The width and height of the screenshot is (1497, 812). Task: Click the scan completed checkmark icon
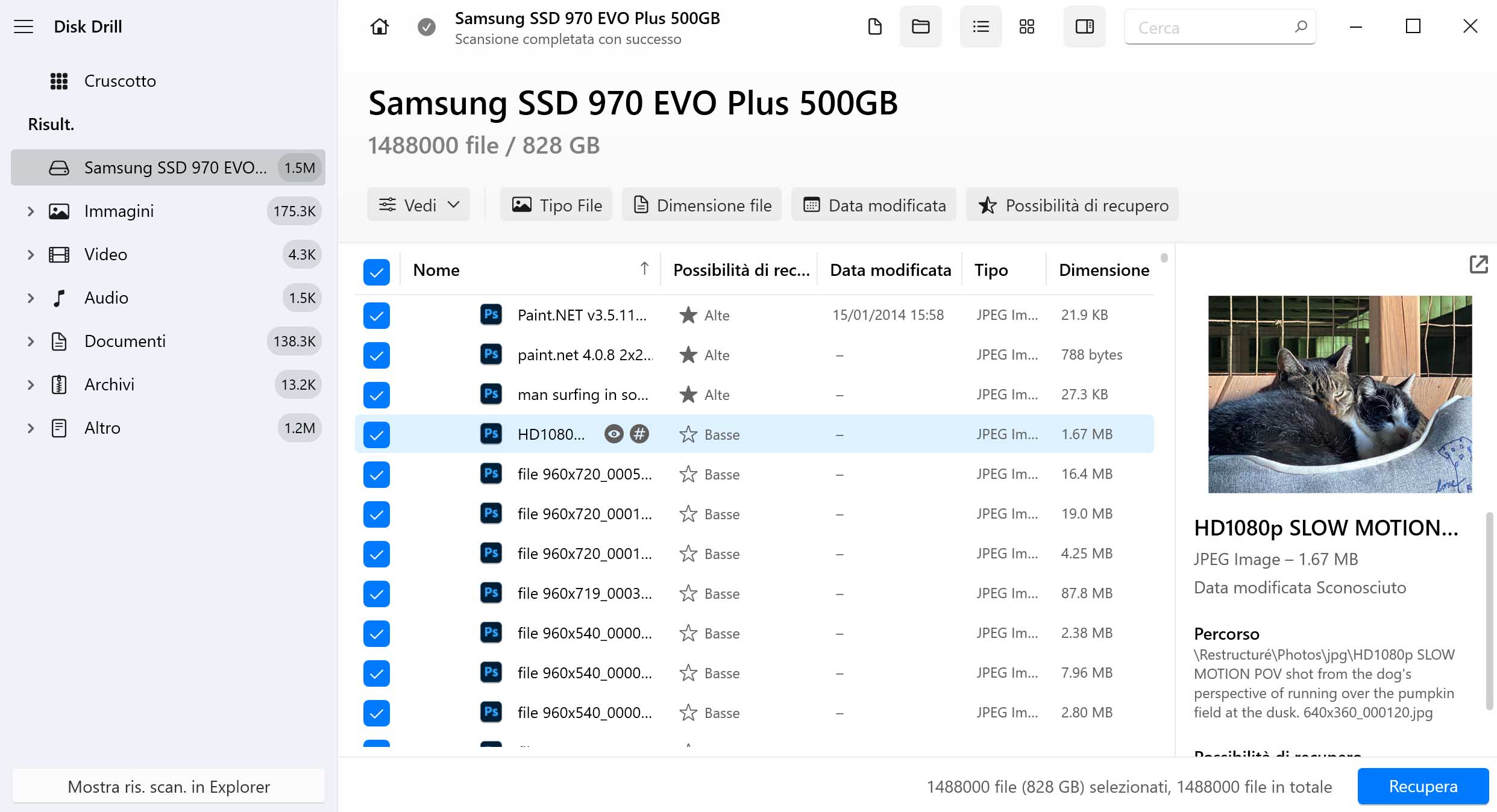pyautogui.click(x=427, y=27)
